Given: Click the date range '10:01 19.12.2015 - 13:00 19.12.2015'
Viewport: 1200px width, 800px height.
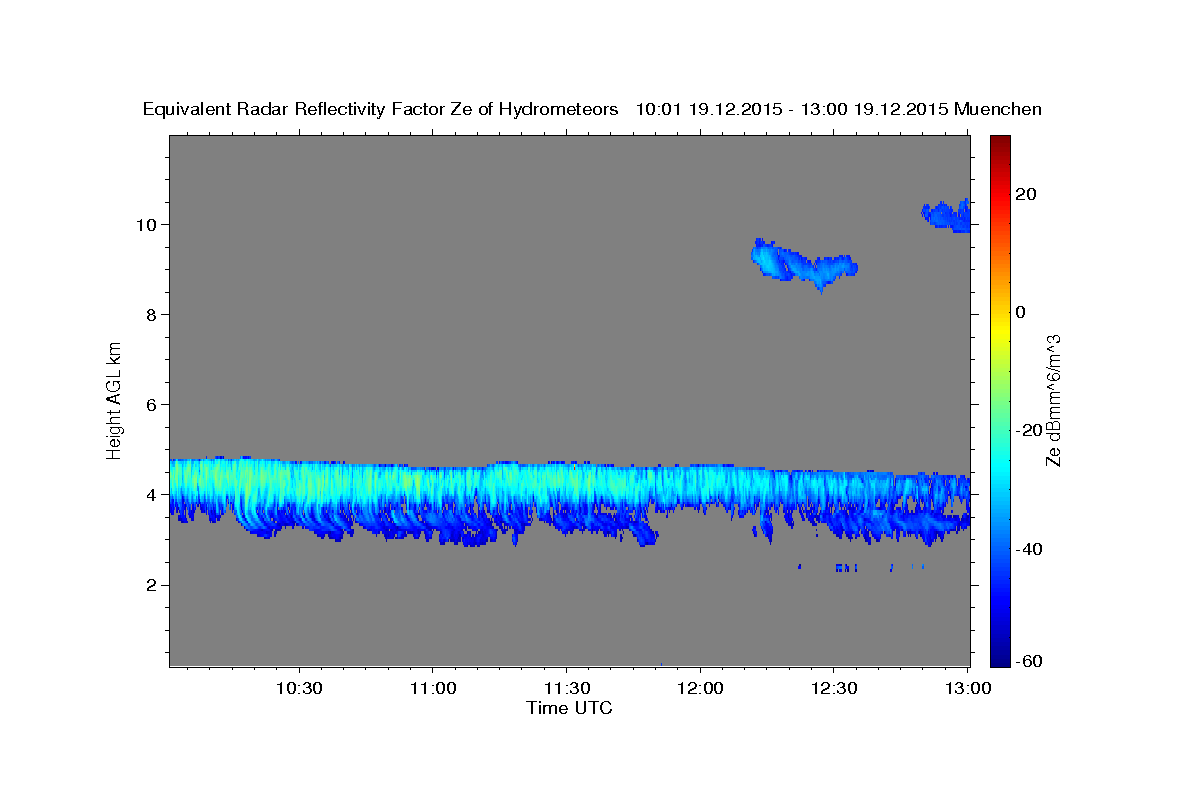Looking at the screenshot, I should click(792, 110).
